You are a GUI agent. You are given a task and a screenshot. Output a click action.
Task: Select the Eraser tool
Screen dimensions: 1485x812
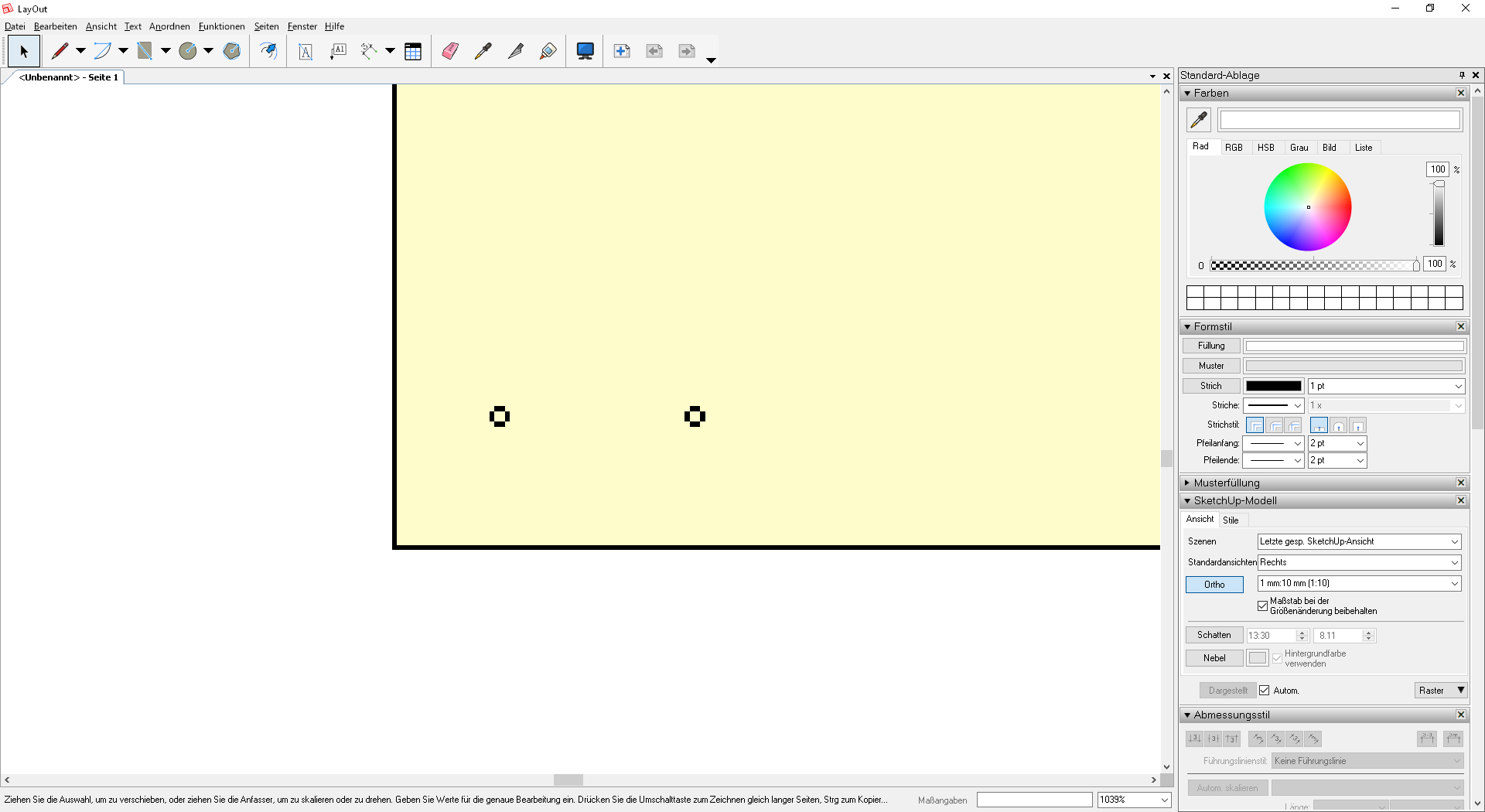[x=450, y=52]
